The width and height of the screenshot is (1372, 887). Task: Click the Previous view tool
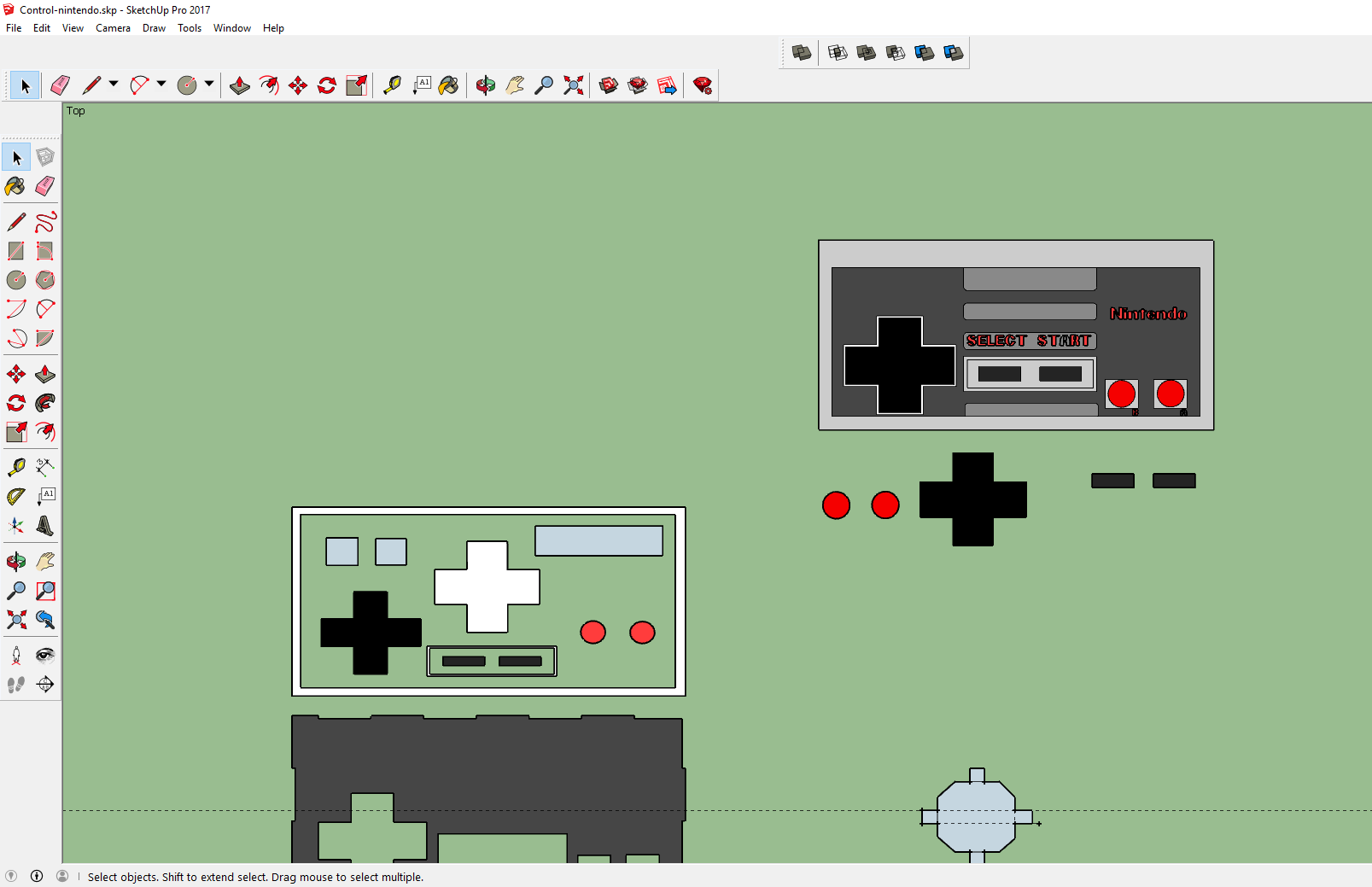(x=45, y=620)
